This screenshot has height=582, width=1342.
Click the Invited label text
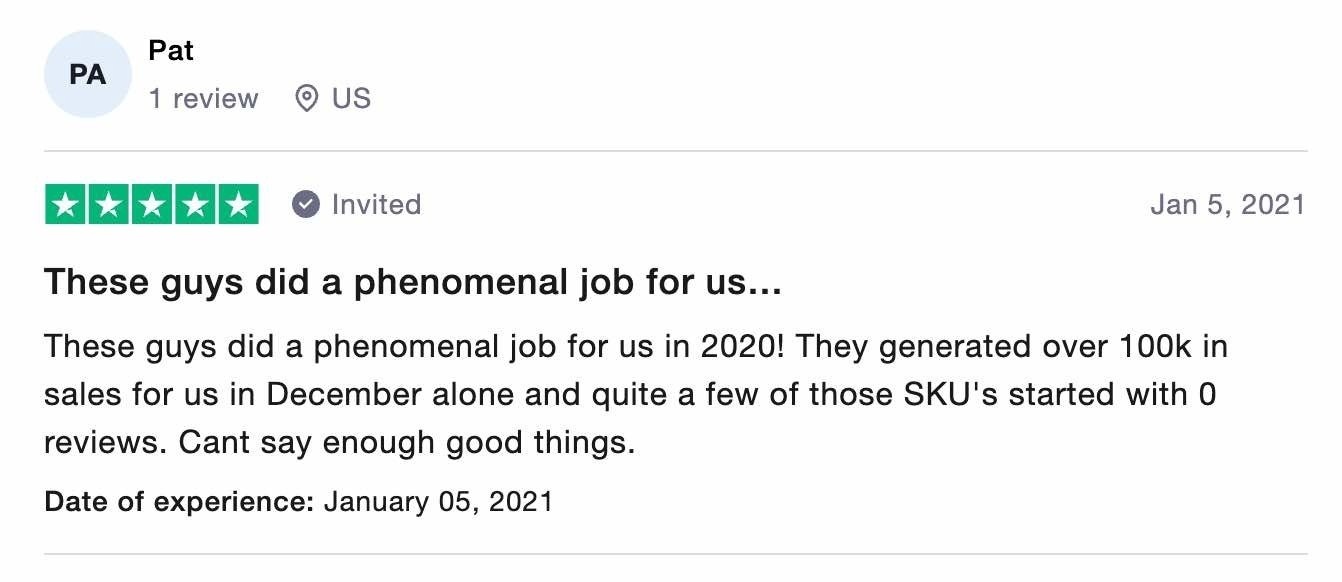point(376,204)
